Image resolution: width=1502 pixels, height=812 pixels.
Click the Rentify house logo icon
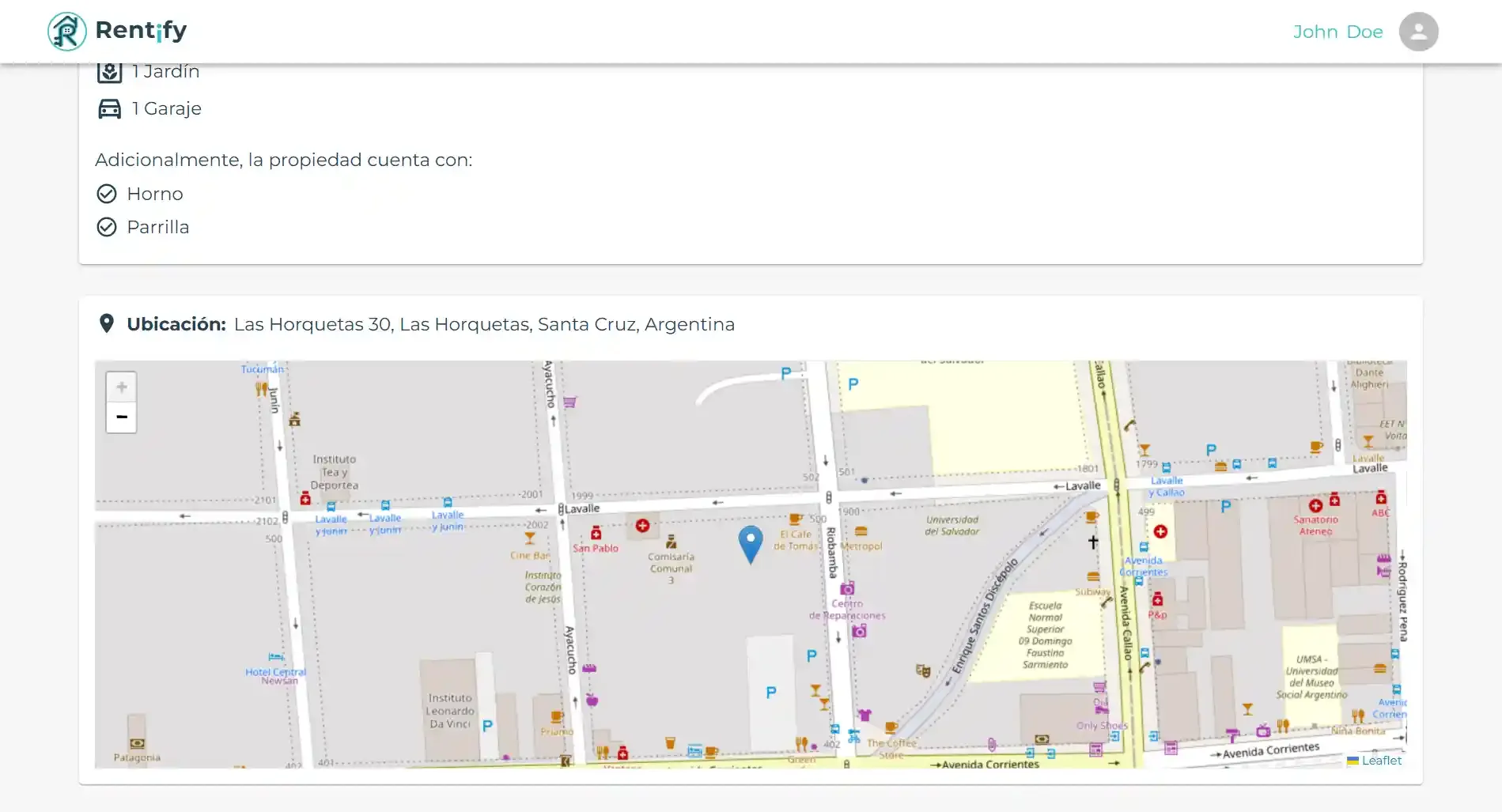pyautogui.click(x=66, y=32)
